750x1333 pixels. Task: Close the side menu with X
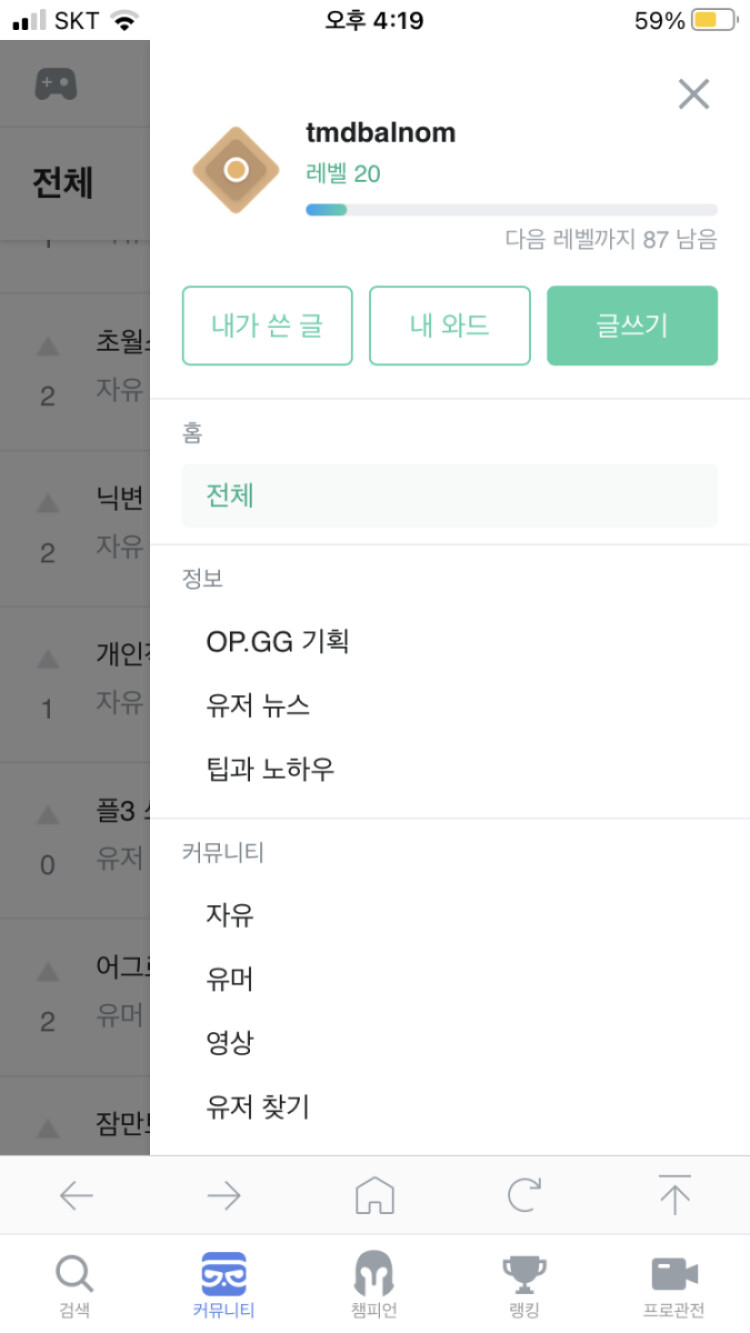pos(693,94)
